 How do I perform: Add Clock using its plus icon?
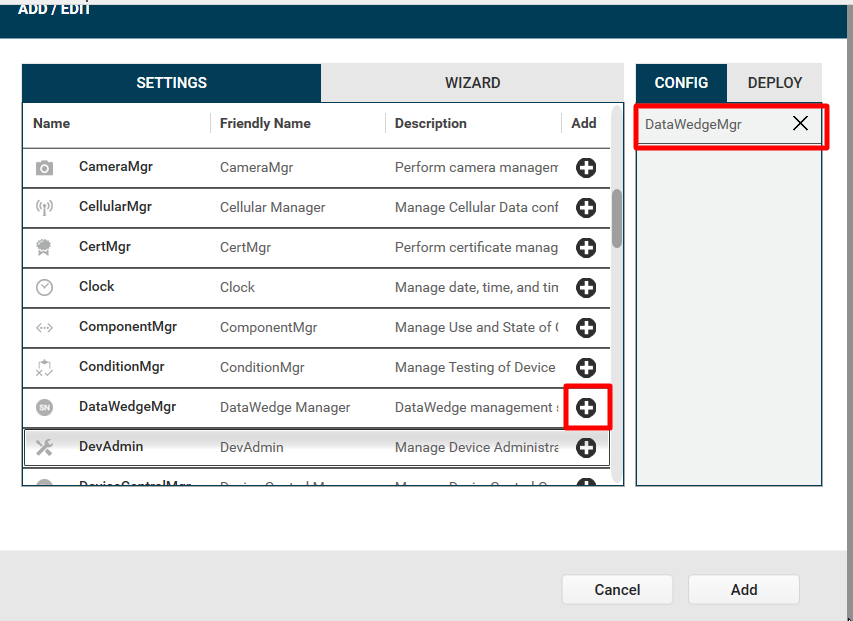586,288
